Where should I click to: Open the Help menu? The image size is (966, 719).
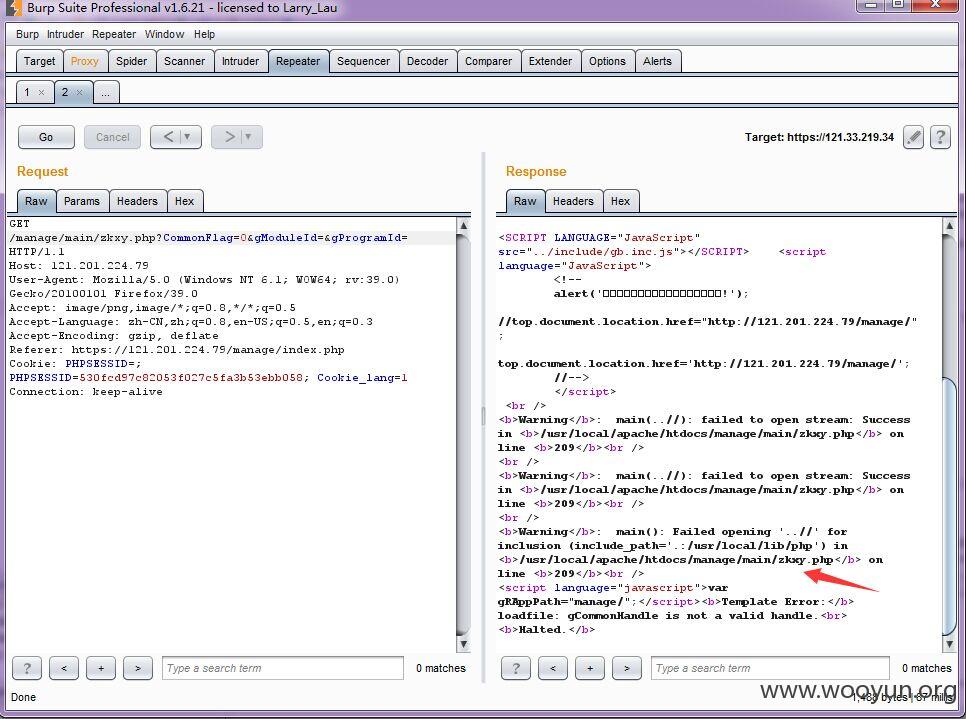(205, 35)
